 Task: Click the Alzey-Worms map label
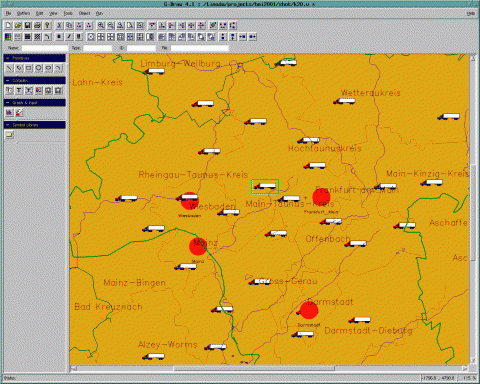click(168, 344)
